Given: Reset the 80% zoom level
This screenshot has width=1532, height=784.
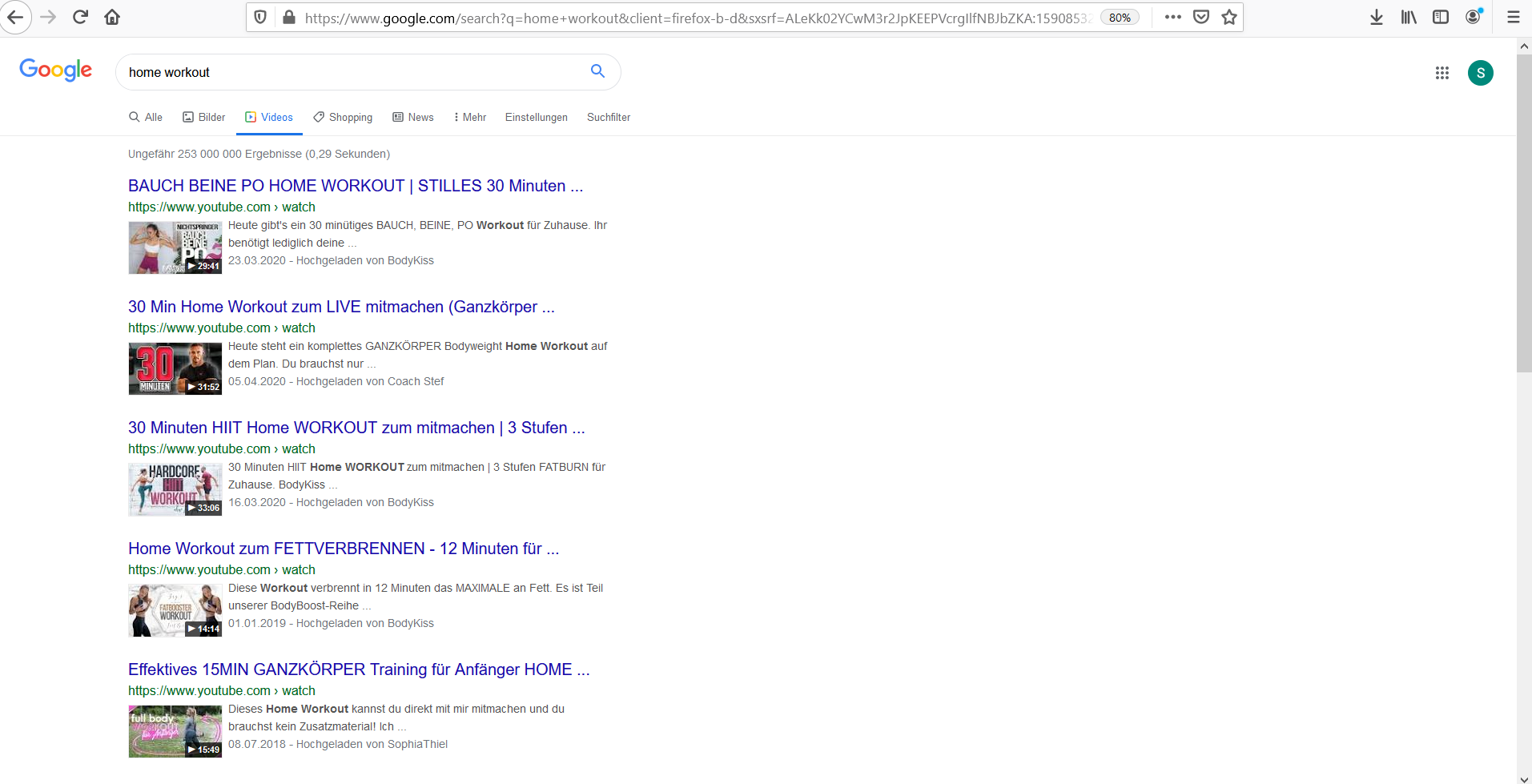Looking at the screenshot, I should coord(1120,17).
